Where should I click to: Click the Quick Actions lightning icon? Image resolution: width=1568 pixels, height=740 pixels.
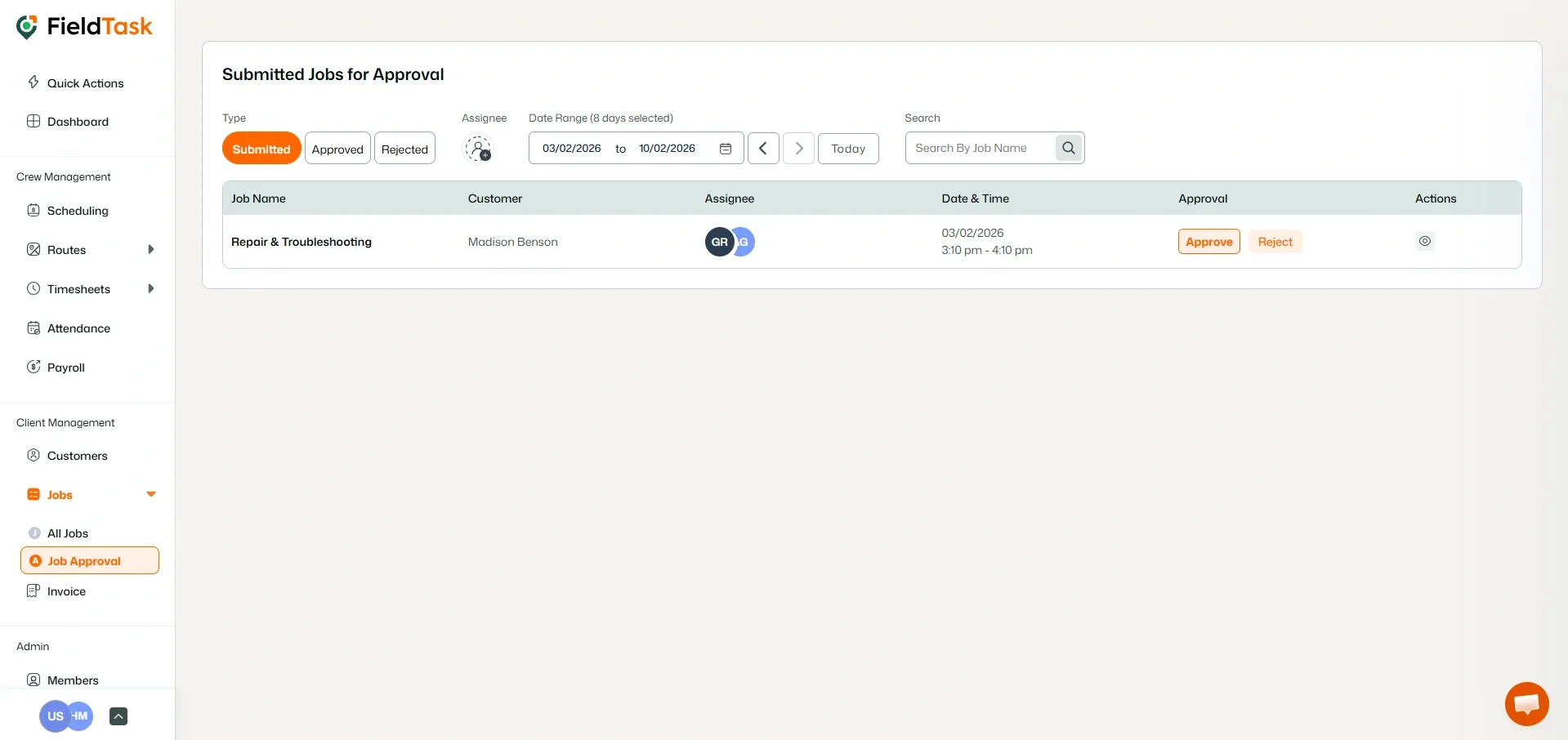(34, 82)
